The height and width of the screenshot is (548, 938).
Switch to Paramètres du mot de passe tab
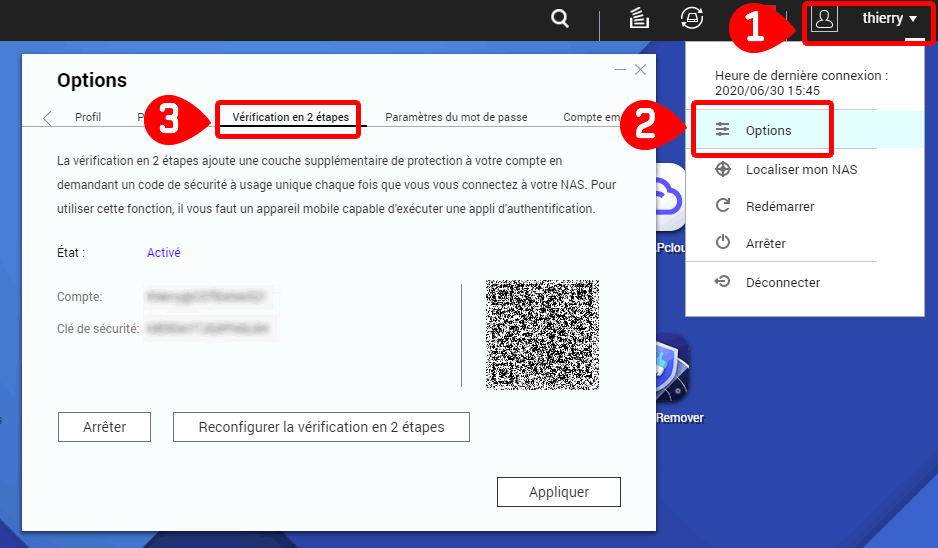click(x=456, y=117)
